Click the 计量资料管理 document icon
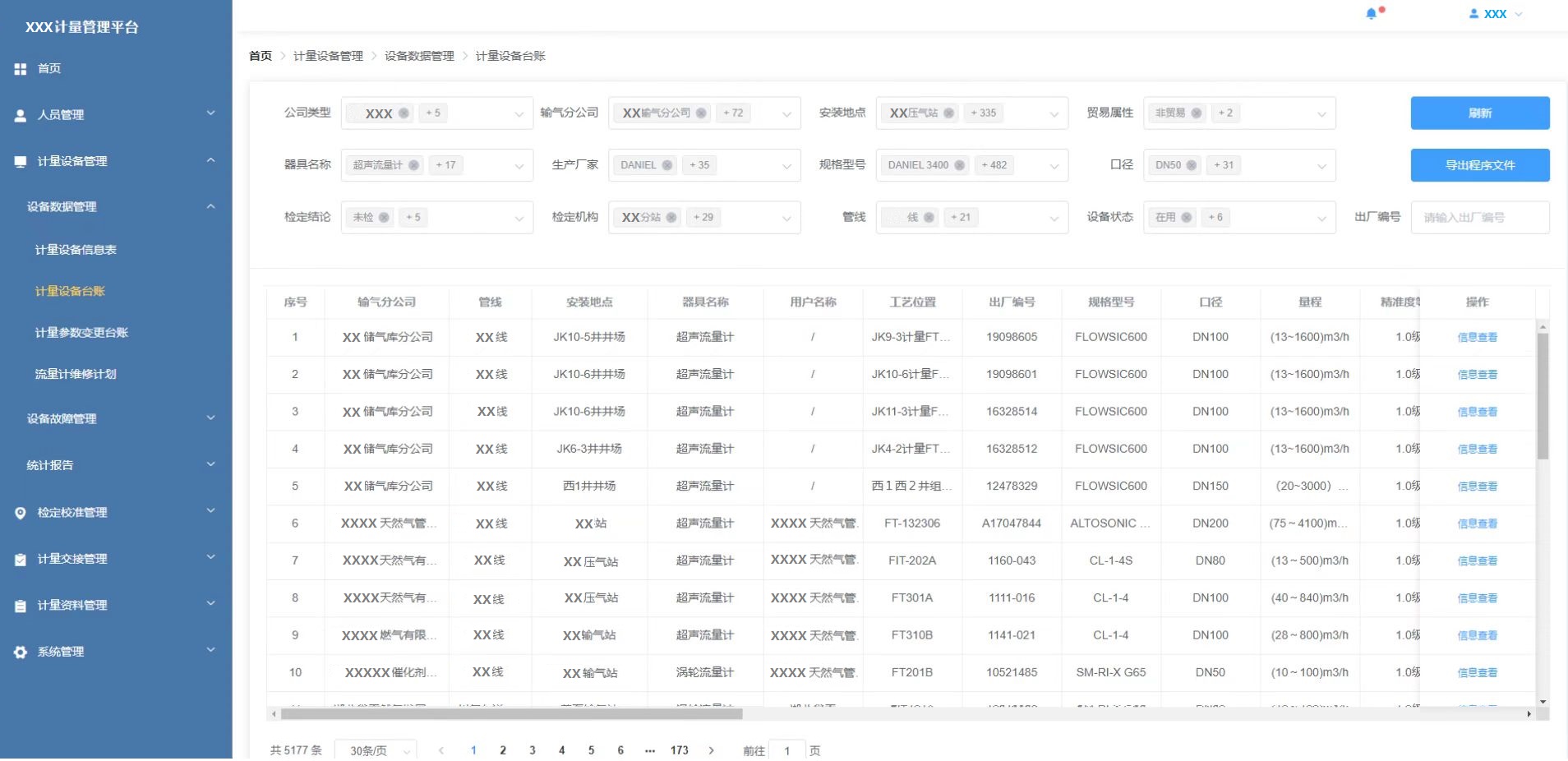Screen dimensions: 1568x761 point(21,606)
